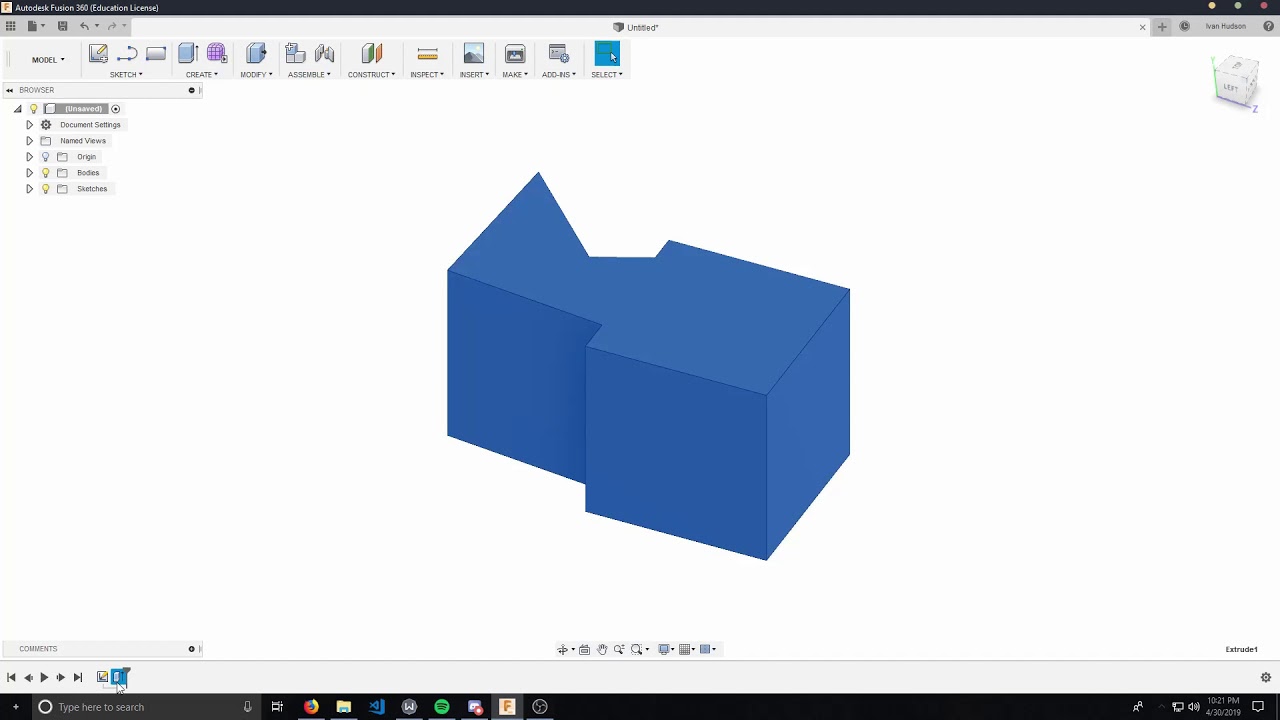Select the New Component tool
The height and width of the screenshot is (720, 1280).
pyautogui.click(x=295, y=54)
